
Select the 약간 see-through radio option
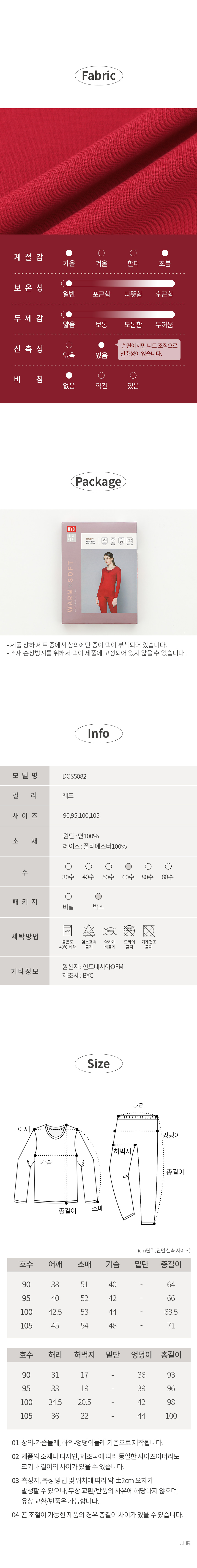pos(101,376)
